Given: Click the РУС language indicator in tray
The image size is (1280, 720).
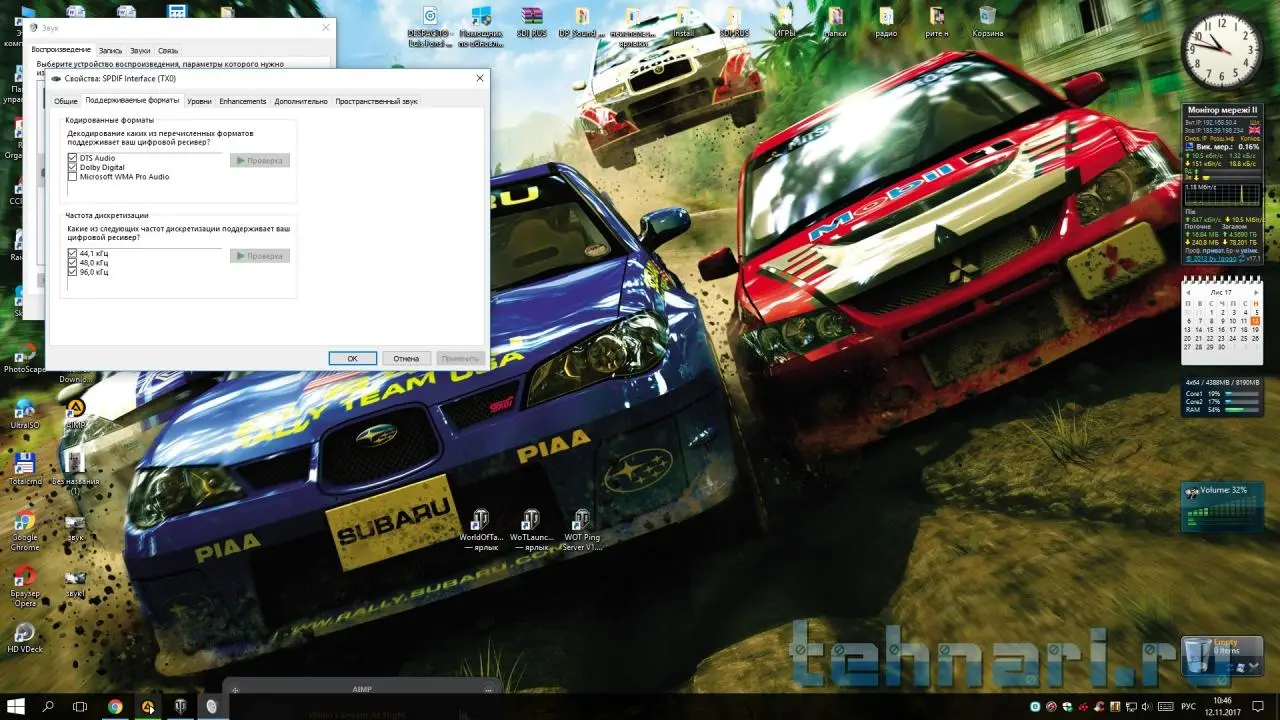Looking at the screenshot, I should click(1188, 707).
